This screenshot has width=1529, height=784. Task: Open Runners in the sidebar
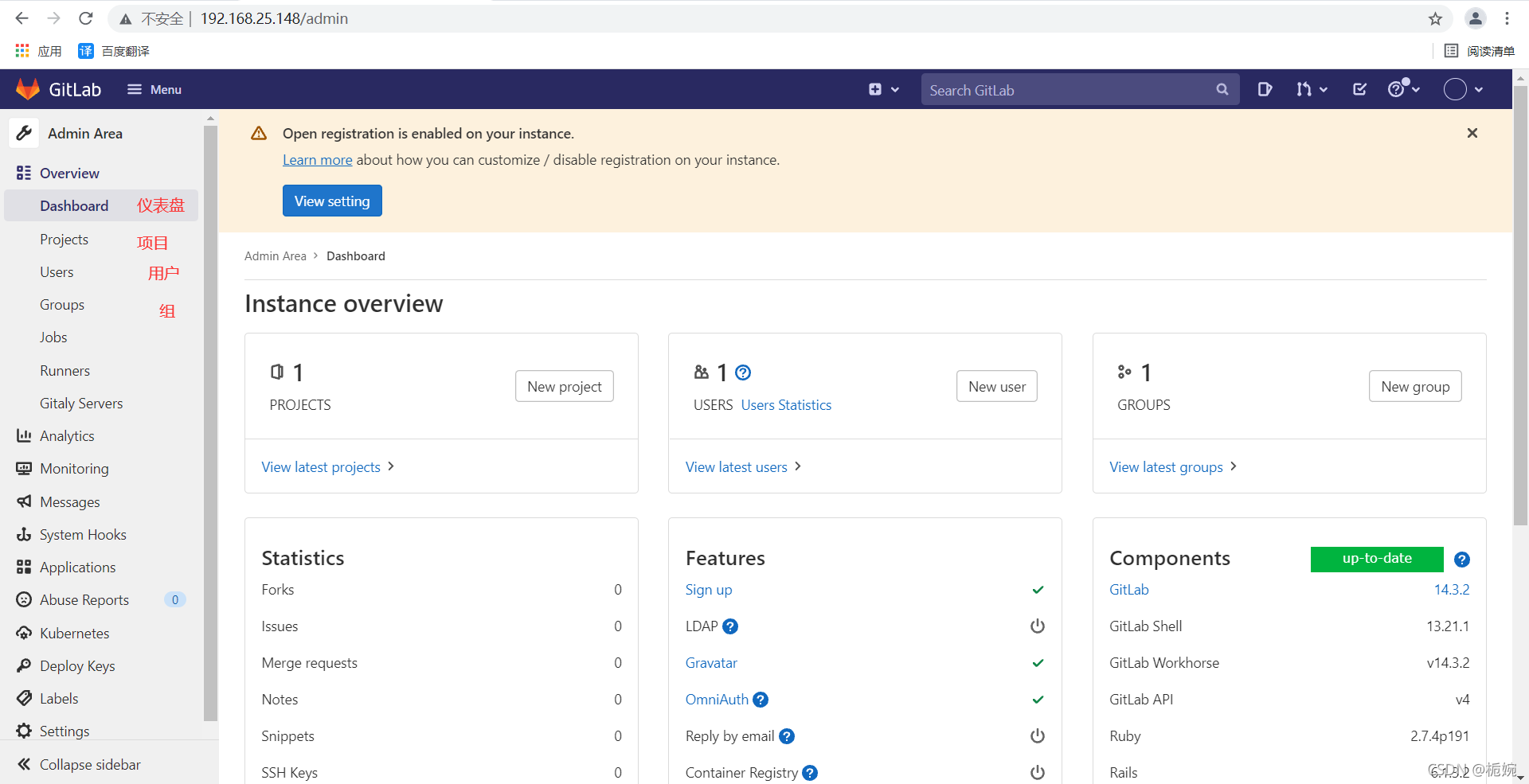point(65,371)
